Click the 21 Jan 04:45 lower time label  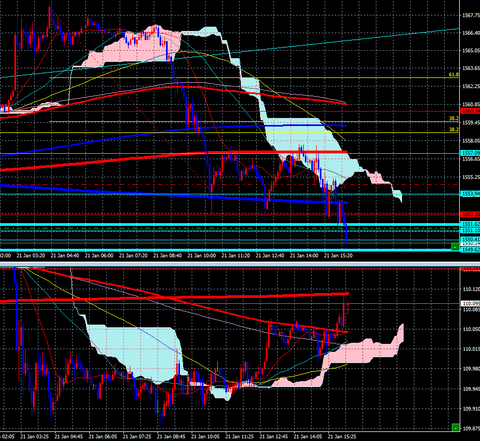point(69,436)
